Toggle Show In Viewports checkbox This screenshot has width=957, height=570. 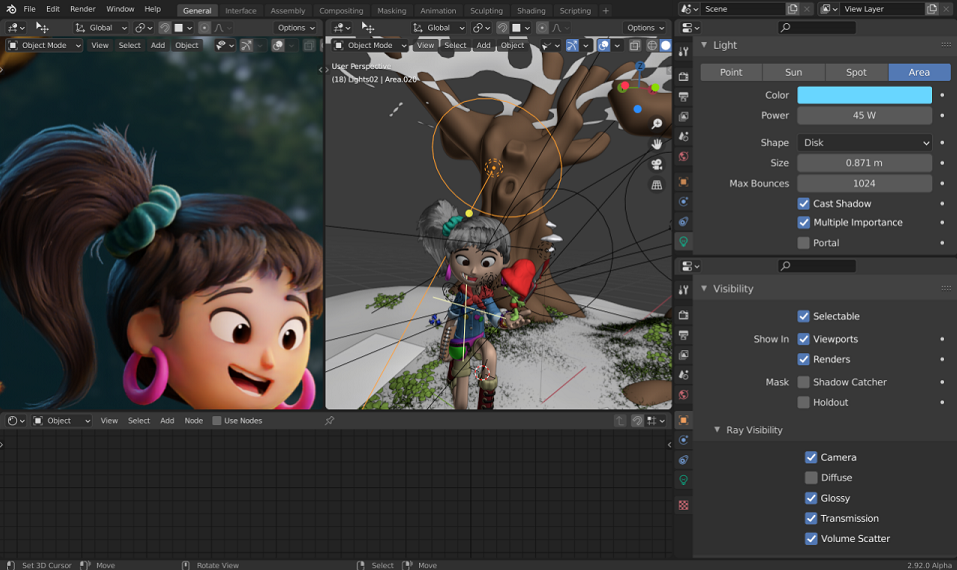pyautogui.click(x=803, y=339)
